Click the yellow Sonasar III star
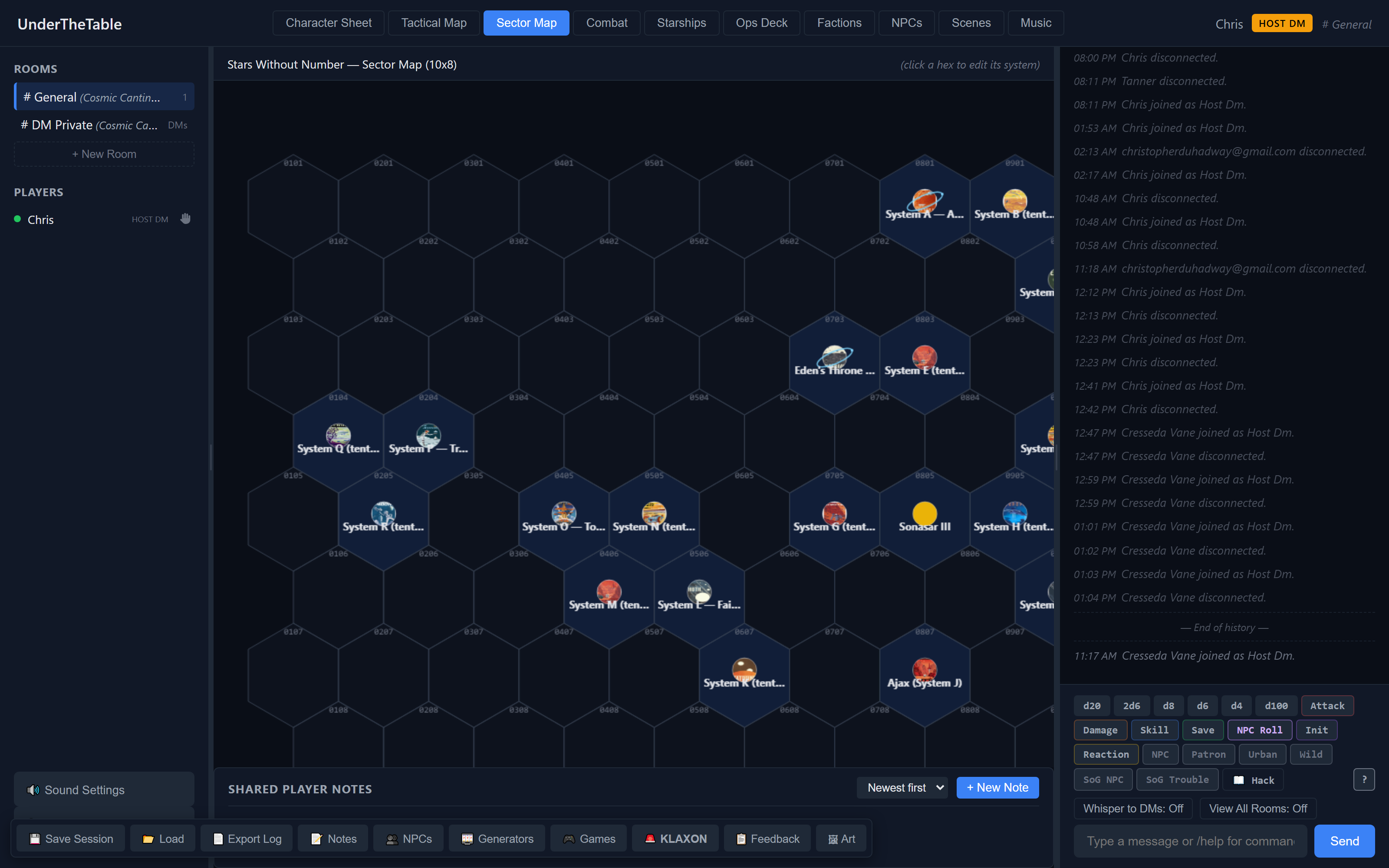The height and width of the screenshot is (868, 1389). pyautogui.click(x=924, y=513)
